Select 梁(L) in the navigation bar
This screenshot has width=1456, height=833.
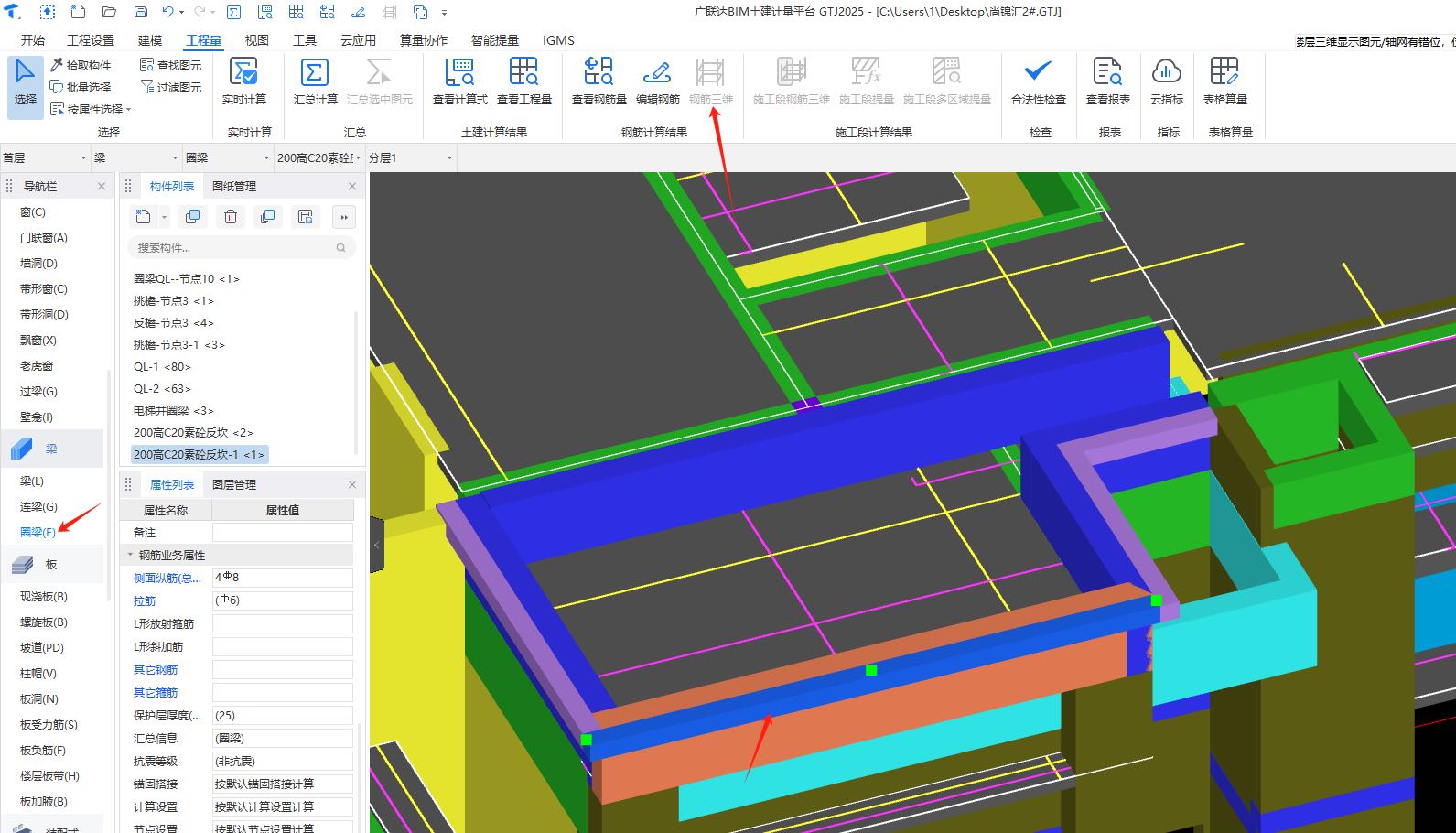point(32,481)
